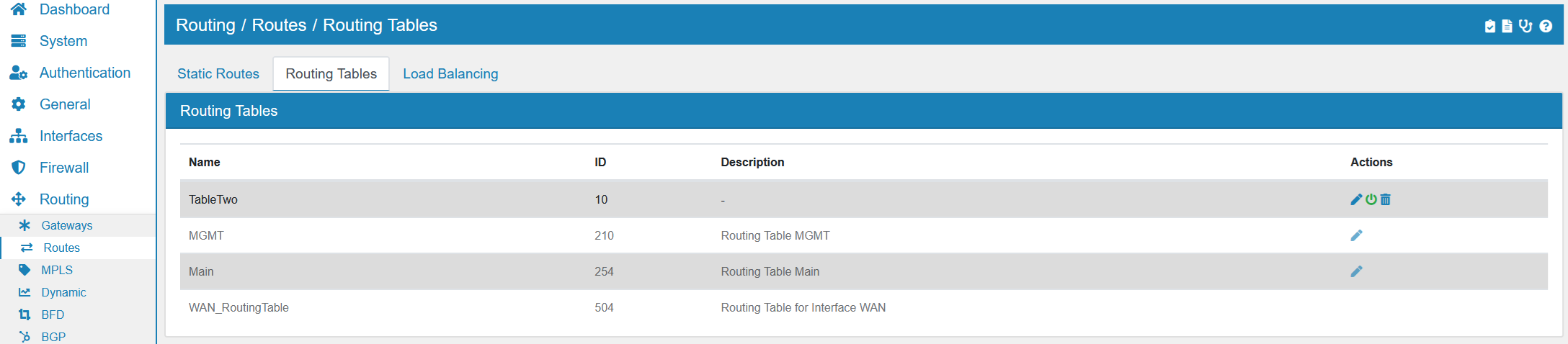The width and height of the screenshot is (1568, 344).
Task: Open the document icon in header
Action: point(1507,26)
